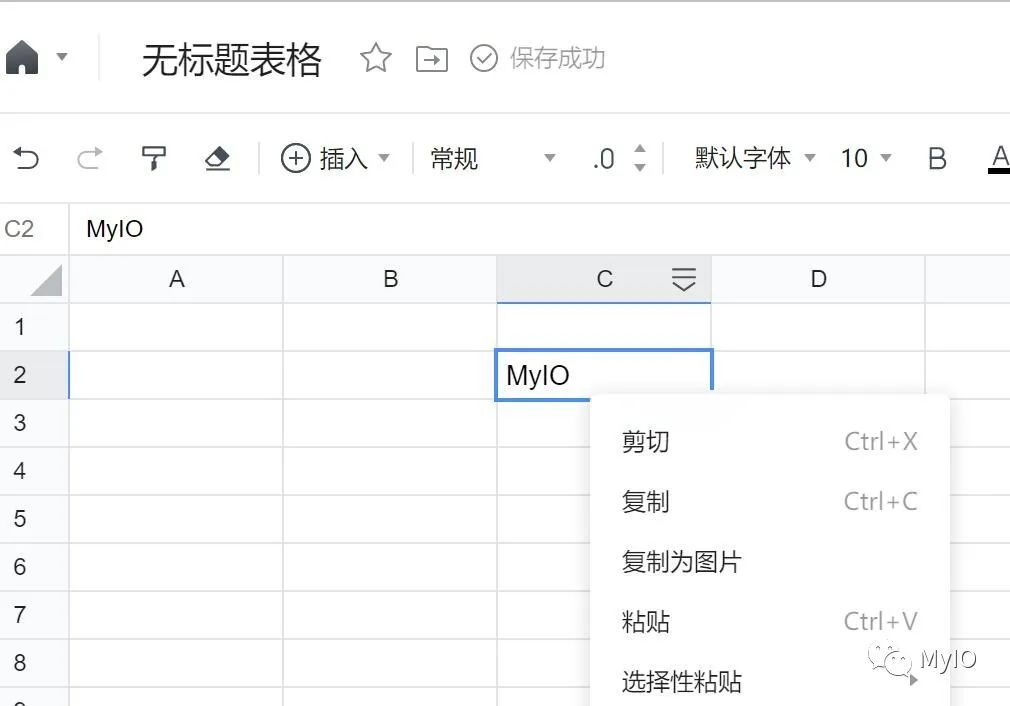Star the 无标题表格 document
The image size is (1010, 706).
tap(375, 58)
